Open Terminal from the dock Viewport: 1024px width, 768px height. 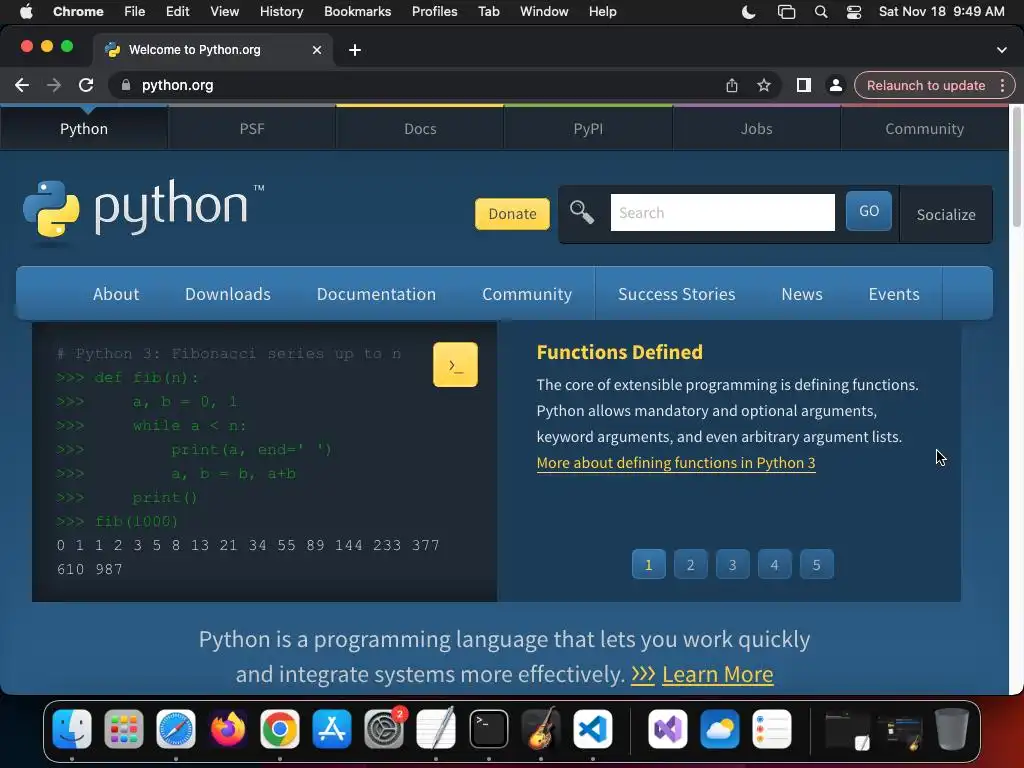(x=488, y=729)
